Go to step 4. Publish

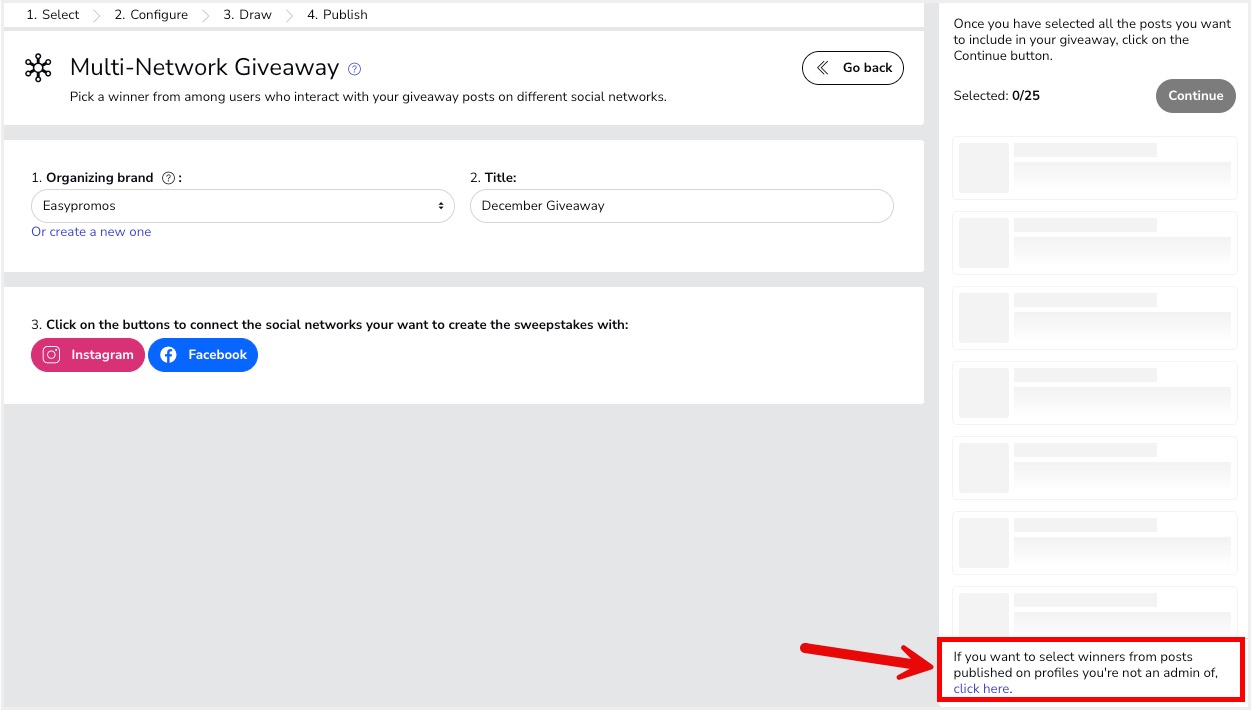pos(337,15)
